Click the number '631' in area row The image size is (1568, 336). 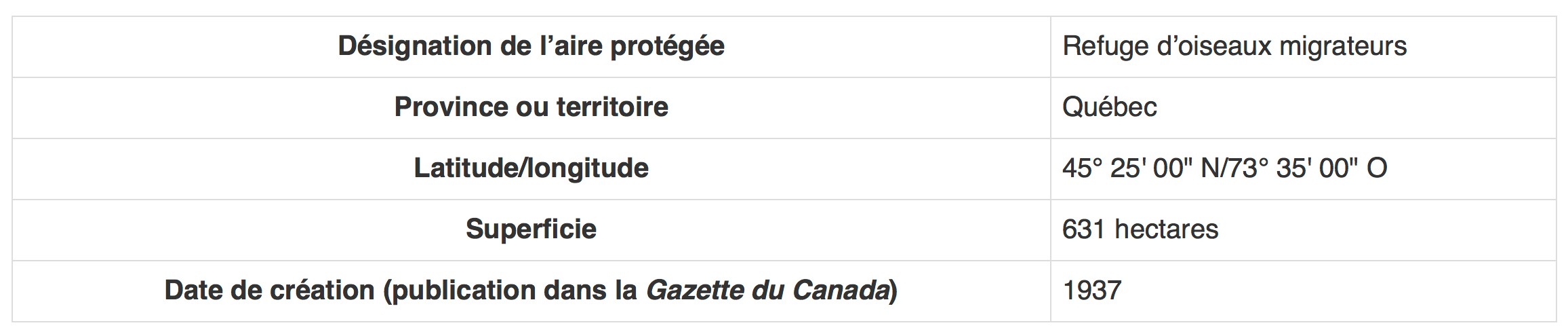tap(1083, 229)
